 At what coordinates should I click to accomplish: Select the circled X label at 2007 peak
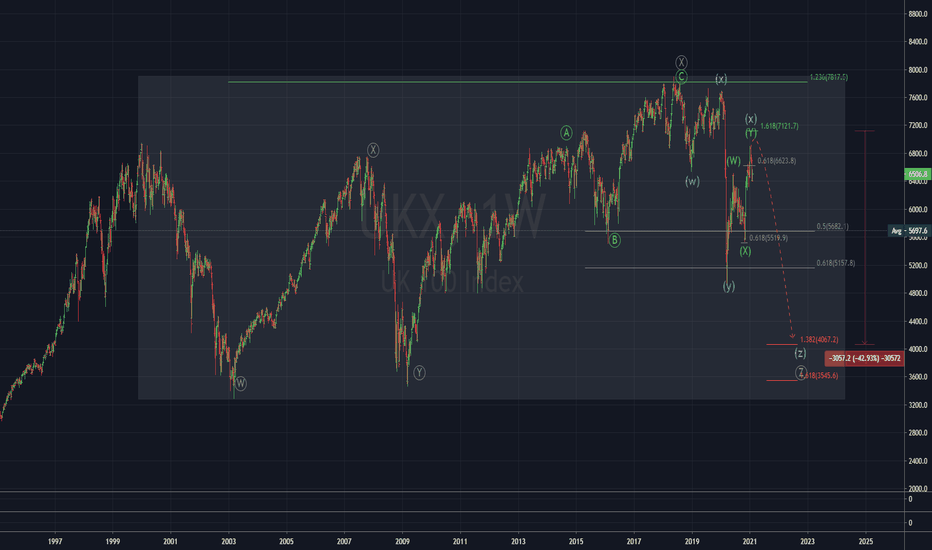tap(373, 150)
